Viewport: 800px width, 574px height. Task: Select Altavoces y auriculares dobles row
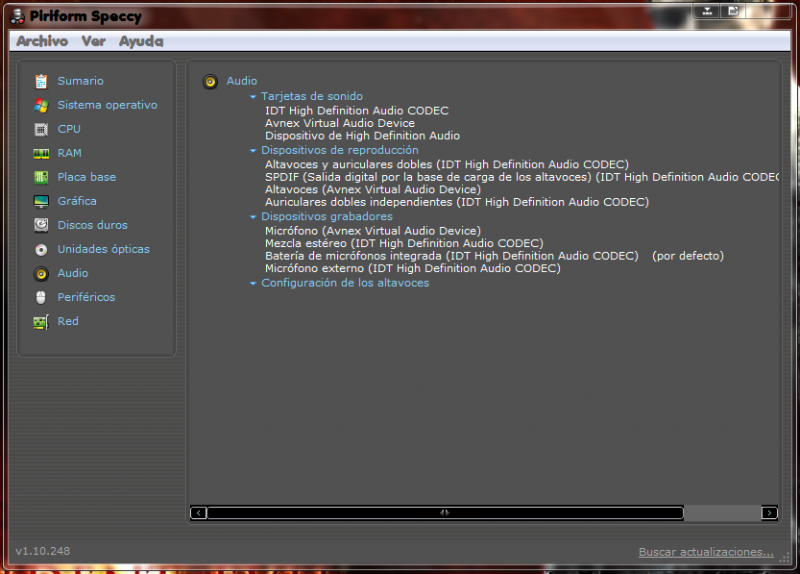click(x=447, y=164)
